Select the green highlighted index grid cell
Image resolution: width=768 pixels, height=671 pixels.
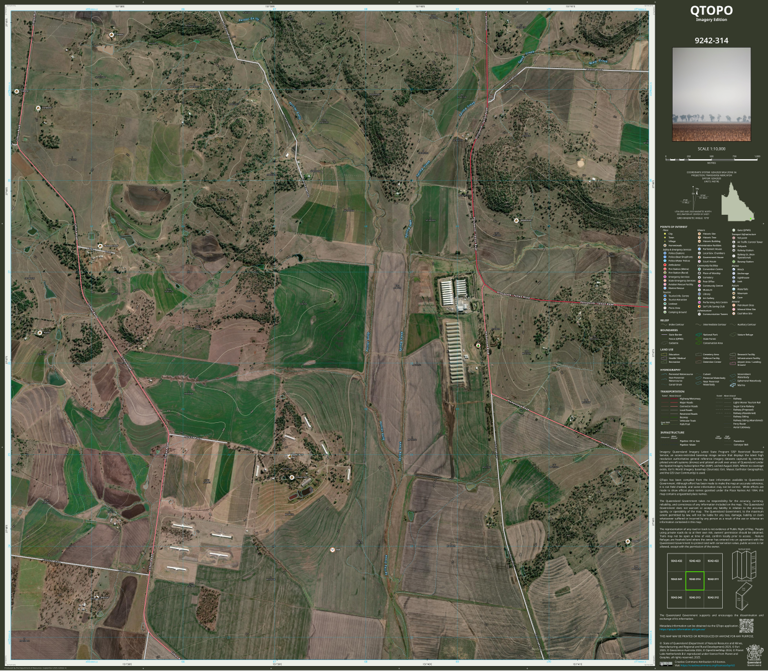coord(695,580)
